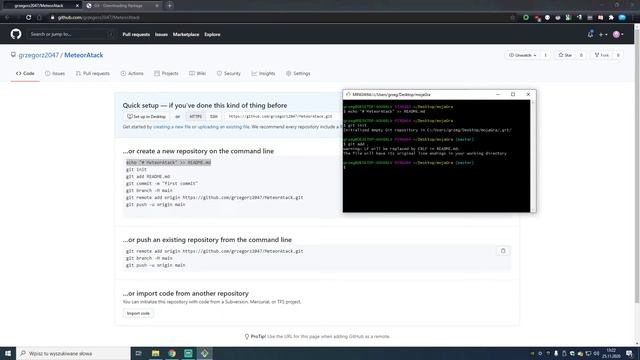Open the Insights tab
This screenshot has height=360, width=640.
(263, 73)
